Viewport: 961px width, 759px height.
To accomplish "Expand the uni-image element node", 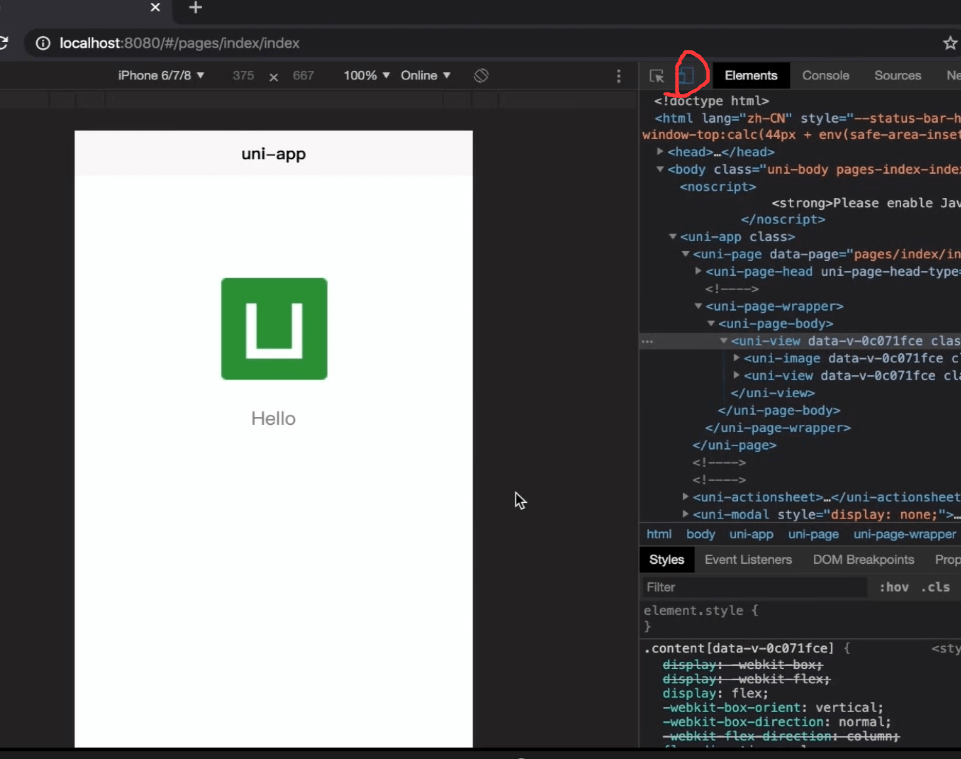I will [737, 358].
